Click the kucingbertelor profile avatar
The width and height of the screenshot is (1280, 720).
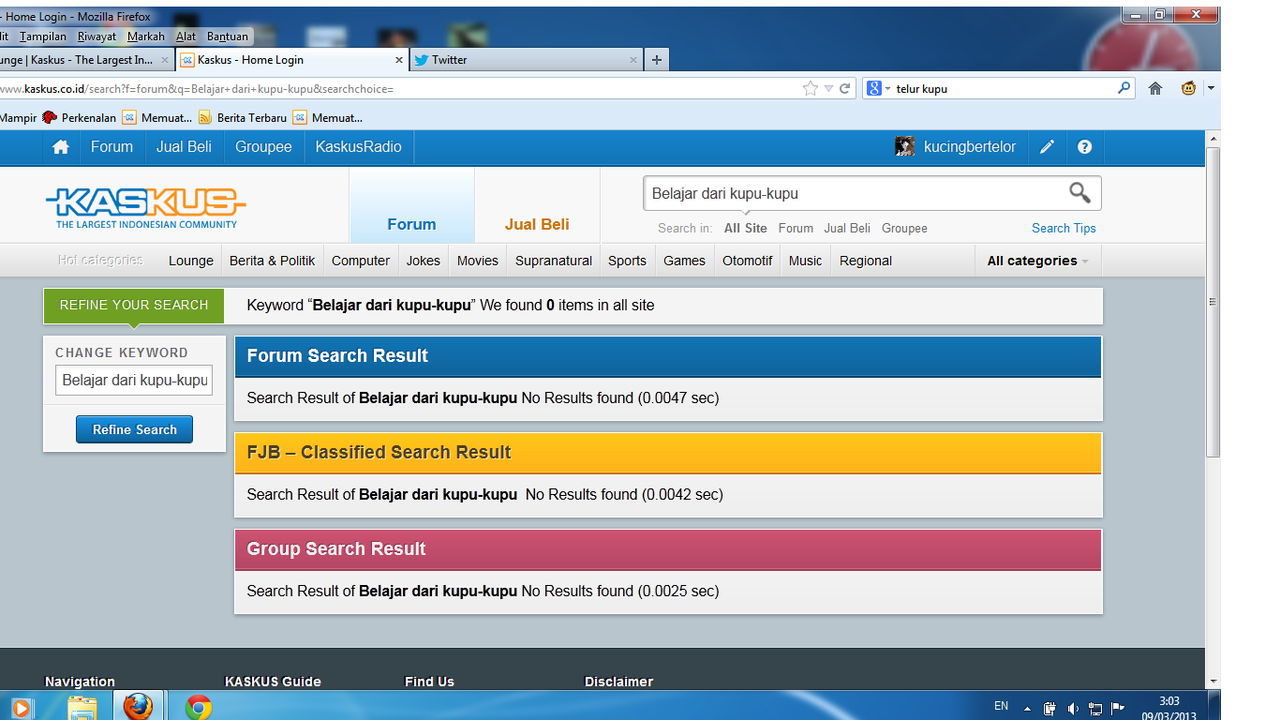905,147
